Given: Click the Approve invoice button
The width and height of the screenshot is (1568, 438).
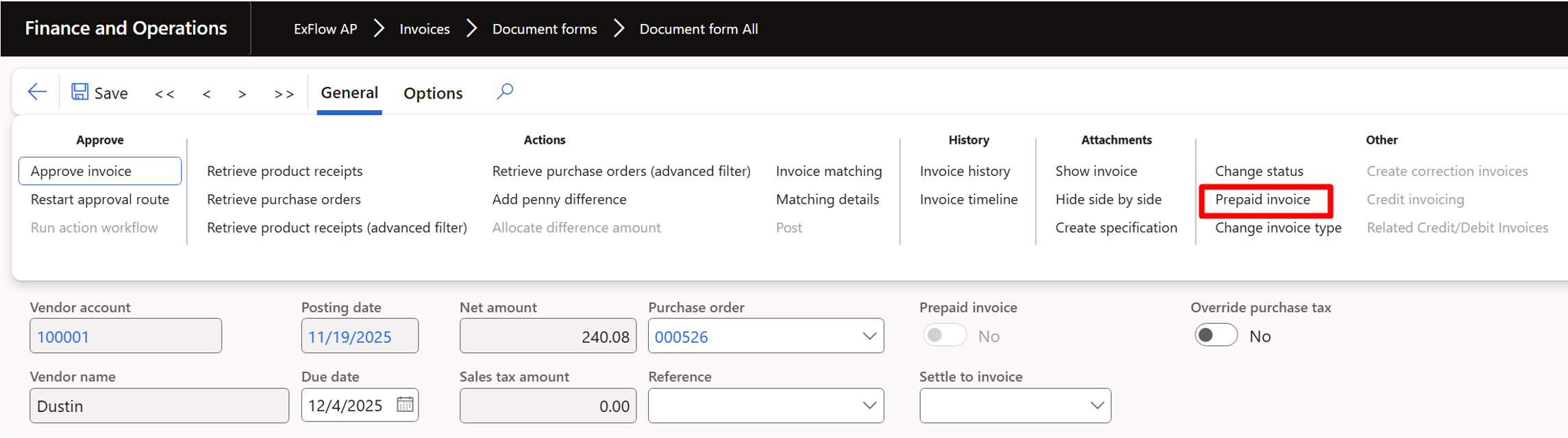Looking at the screenshot, I should click(100, 171).
